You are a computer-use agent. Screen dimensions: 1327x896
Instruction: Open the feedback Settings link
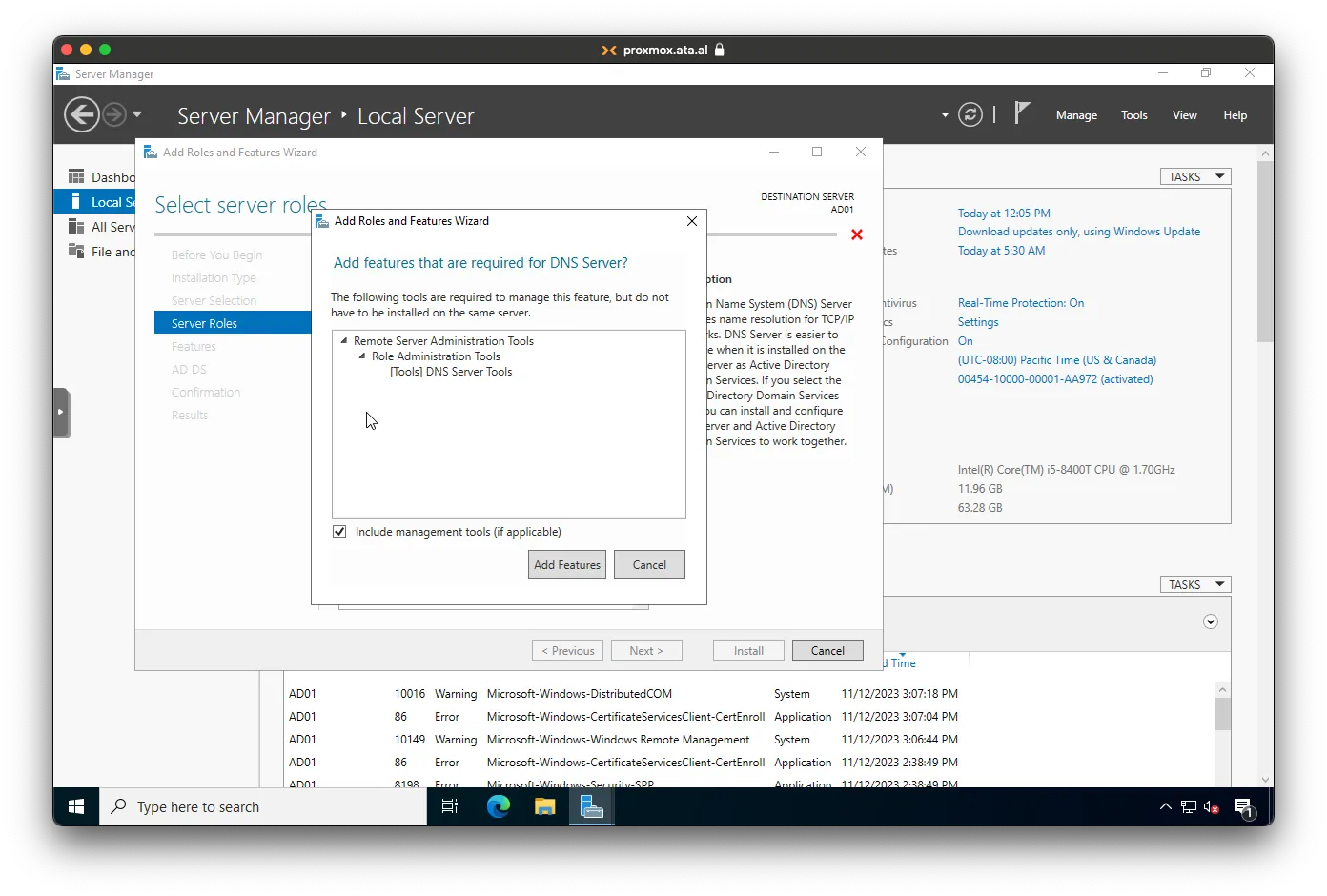[x=978, y=322]
